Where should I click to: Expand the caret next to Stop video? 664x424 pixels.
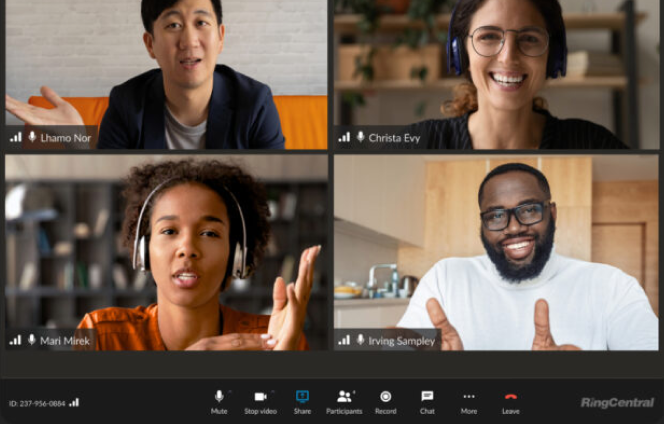pos(273,392)
